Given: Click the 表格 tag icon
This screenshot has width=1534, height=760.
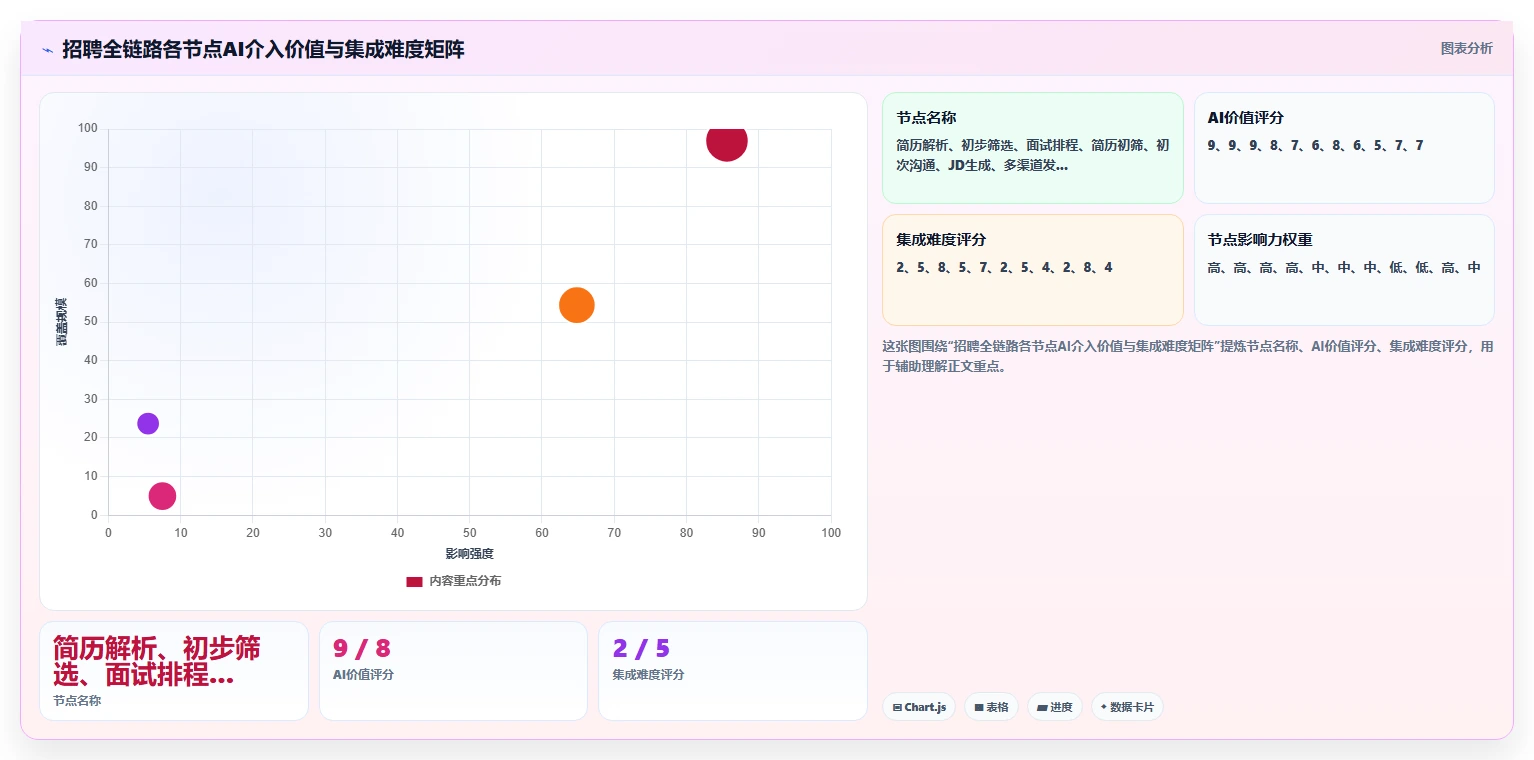Looking at the screenshot, I should (979, 707).
